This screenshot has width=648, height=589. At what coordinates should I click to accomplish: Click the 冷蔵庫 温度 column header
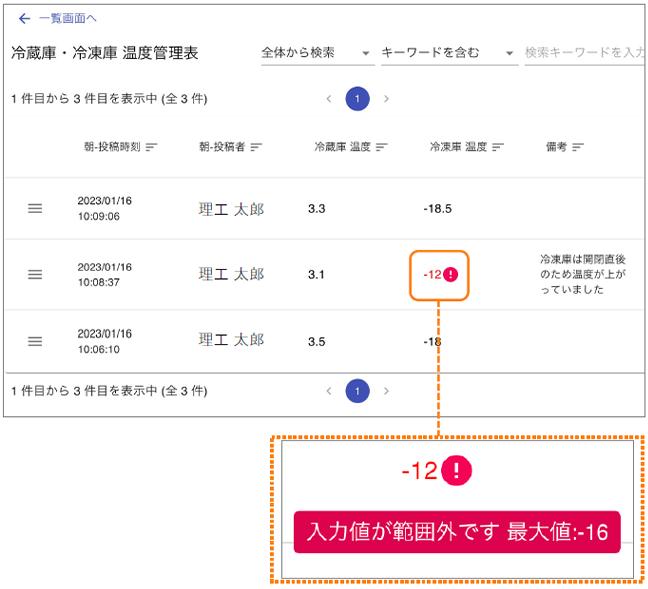point(343,147)
